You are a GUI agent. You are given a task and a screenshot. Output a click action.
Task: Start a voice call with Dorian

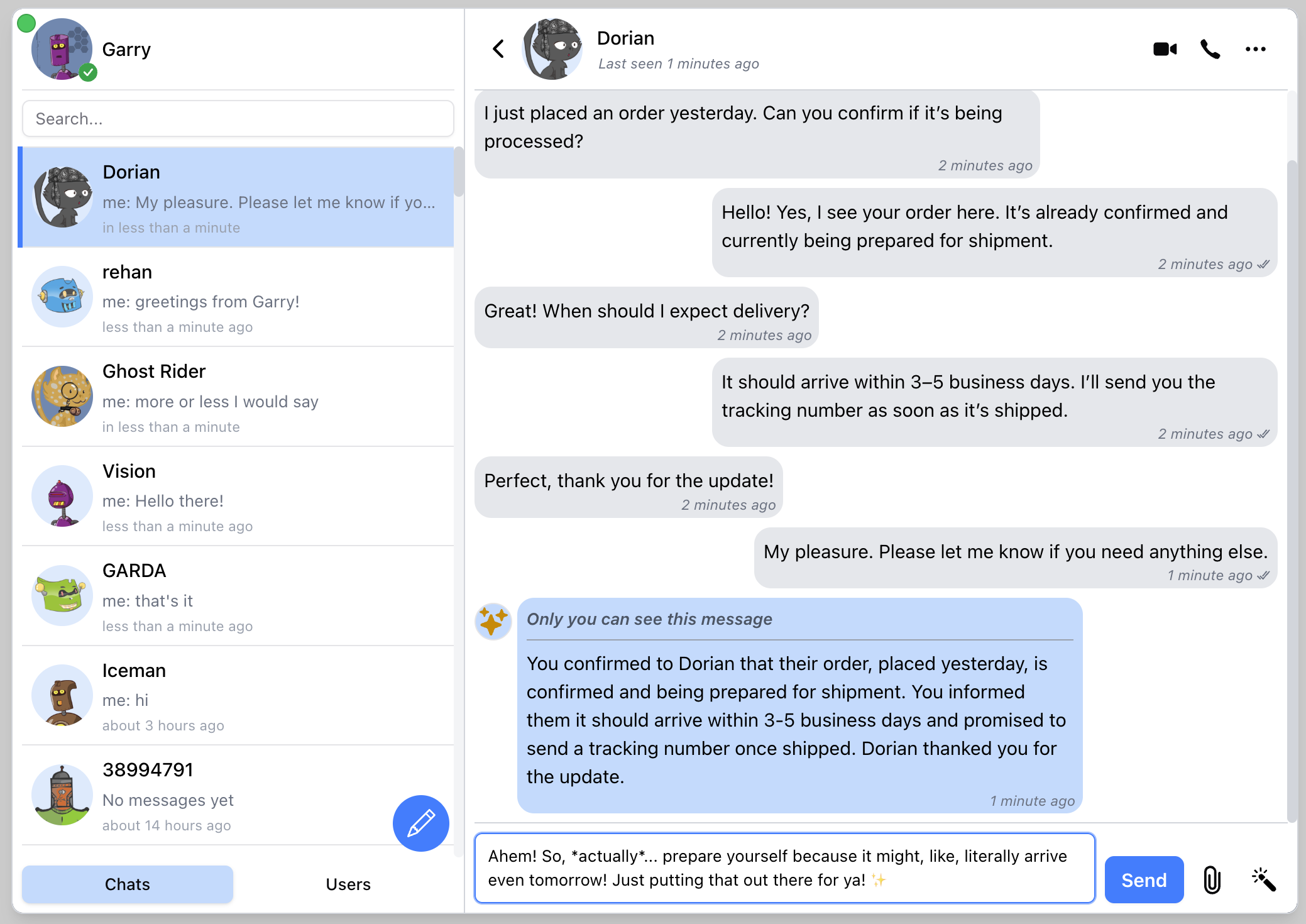coord(1210,49)
